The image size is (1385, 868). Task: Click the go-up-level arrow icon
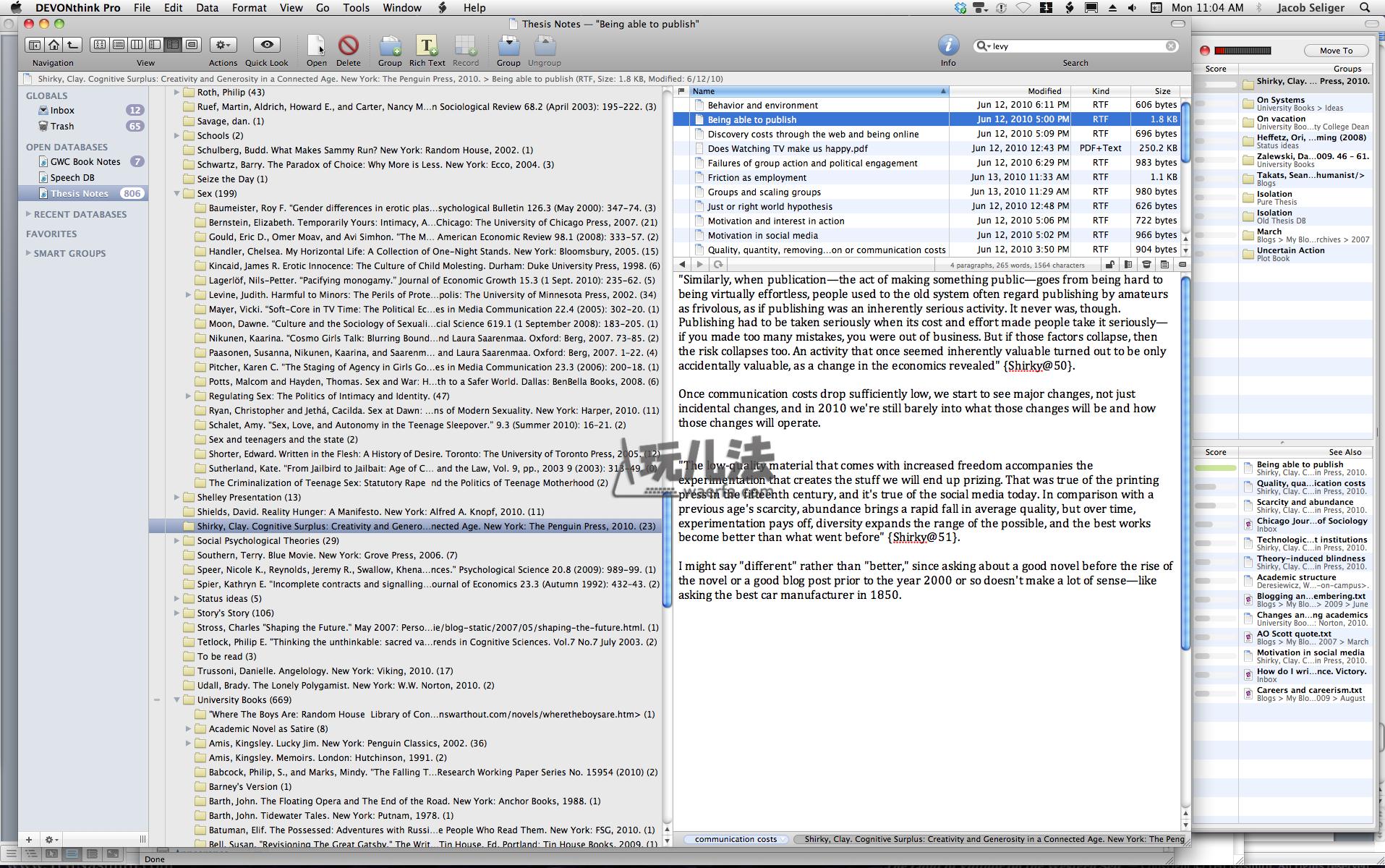(x=72, y=45)
